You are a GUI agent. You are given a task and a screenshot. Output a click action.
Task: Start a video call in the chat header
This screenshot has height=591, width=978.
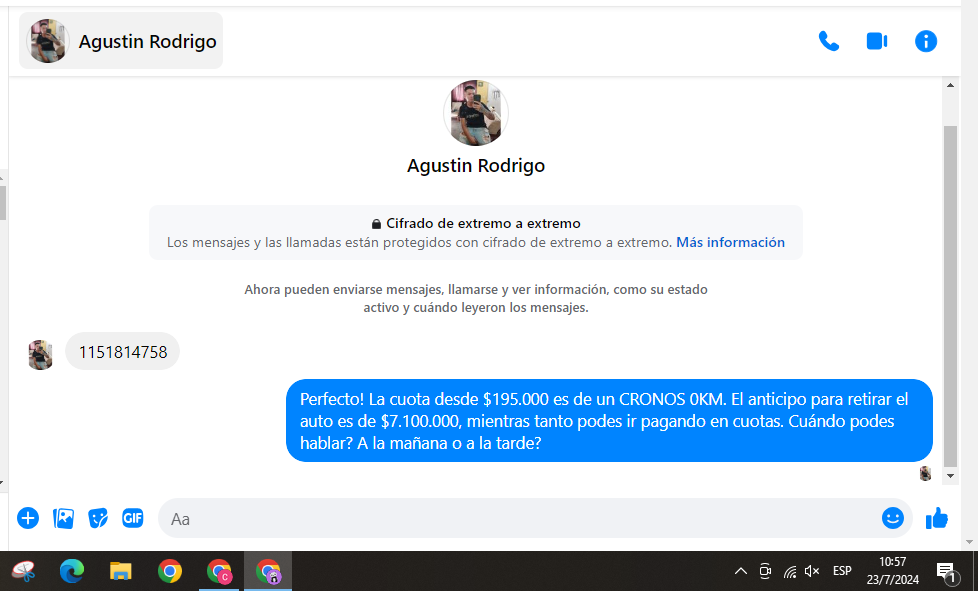pos(877,41)
